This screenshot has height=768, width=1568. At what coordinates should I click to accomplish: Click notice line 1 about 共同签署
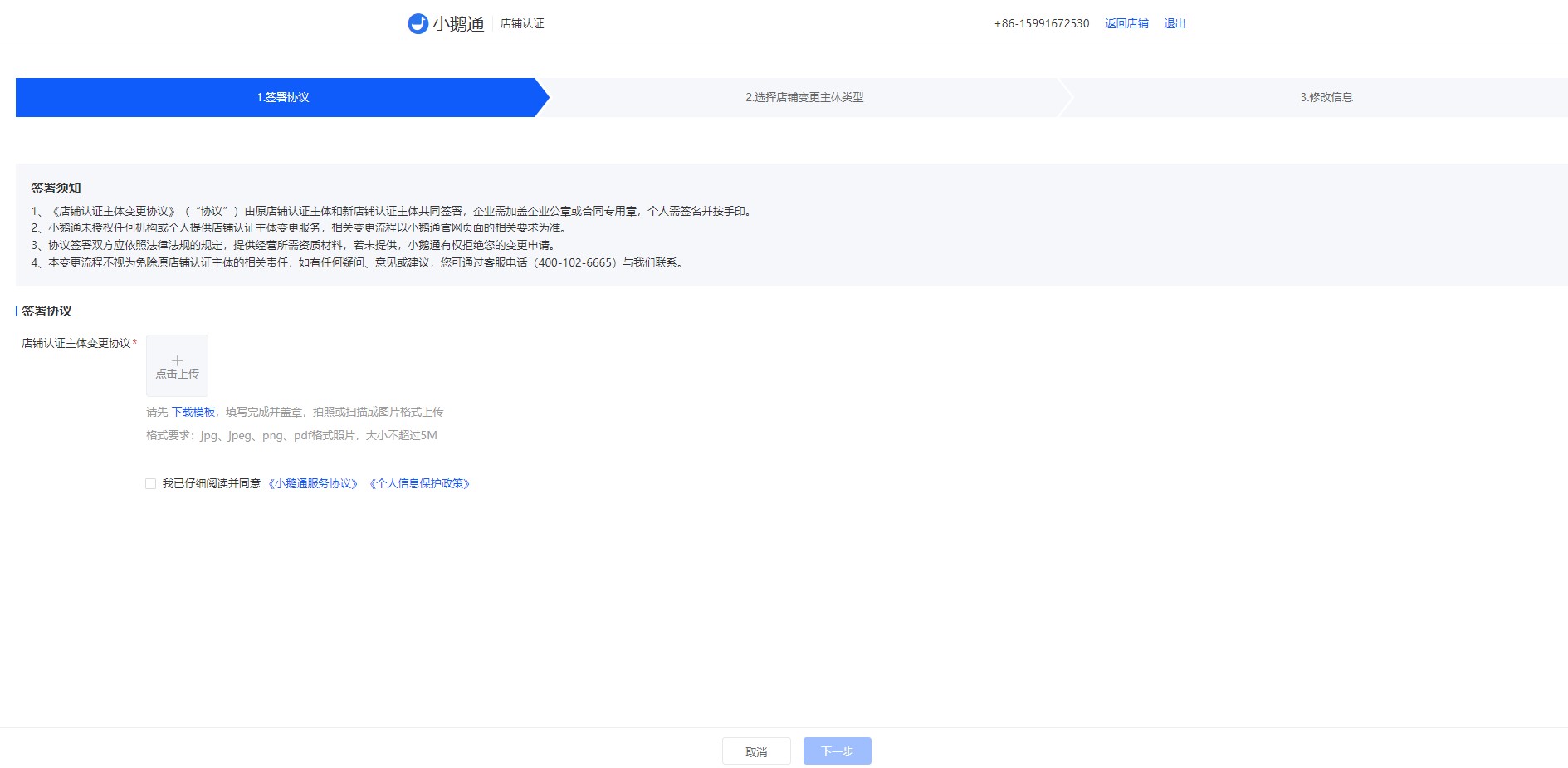pyautogui.click(x=393, y=211)
